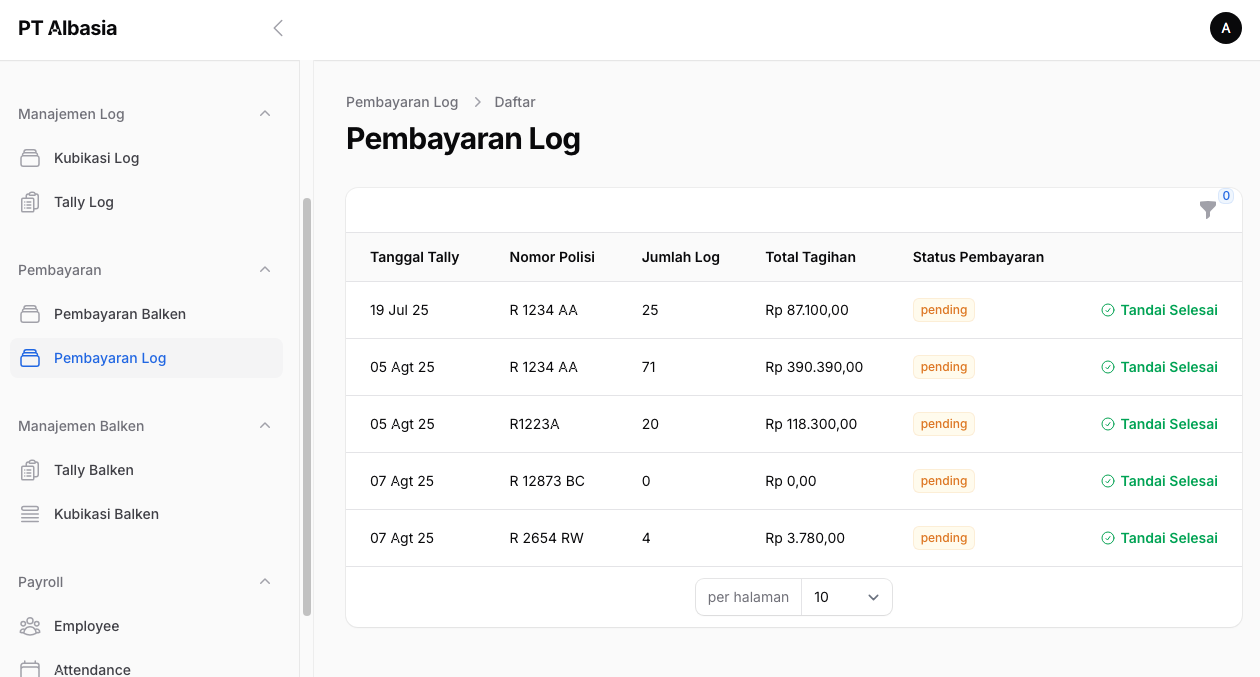The width and height of the screenshot is (1260, 677).
Task: Click the Tally Balken clipboard icon
Action: click(30, 470)
